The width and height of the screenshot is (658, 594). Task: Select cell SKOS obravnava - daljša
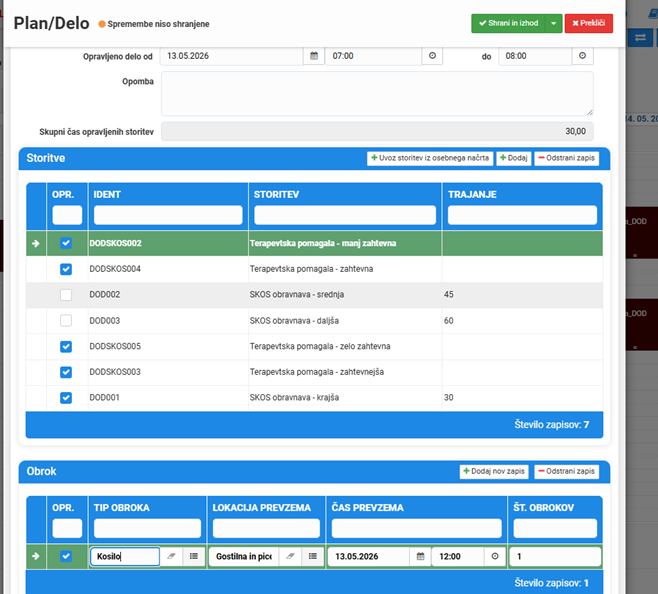(345, 321)
